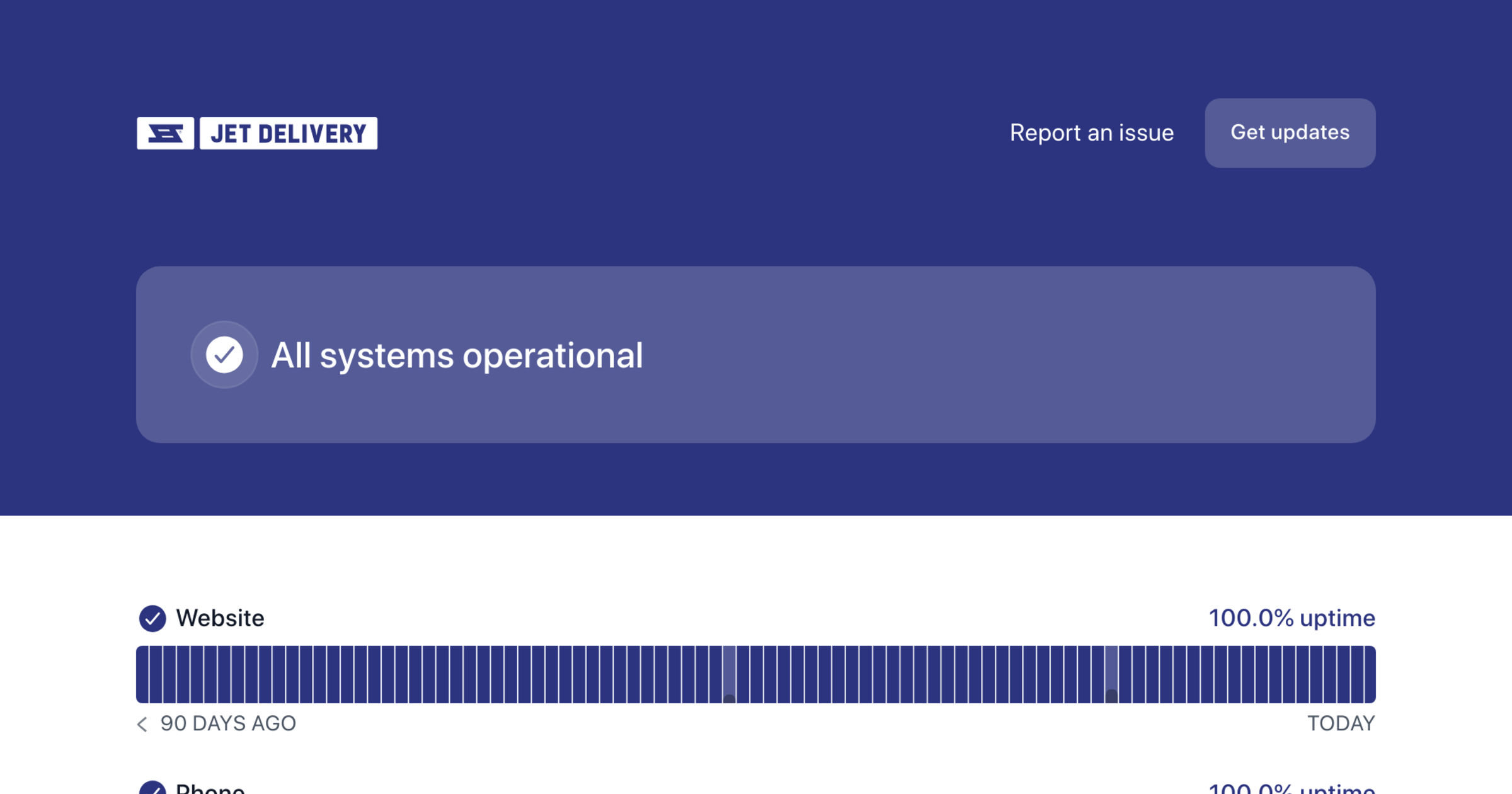1512x794 pixels.
Task: Click the Phone status checkmark icon
Action: tap(152, 789)
